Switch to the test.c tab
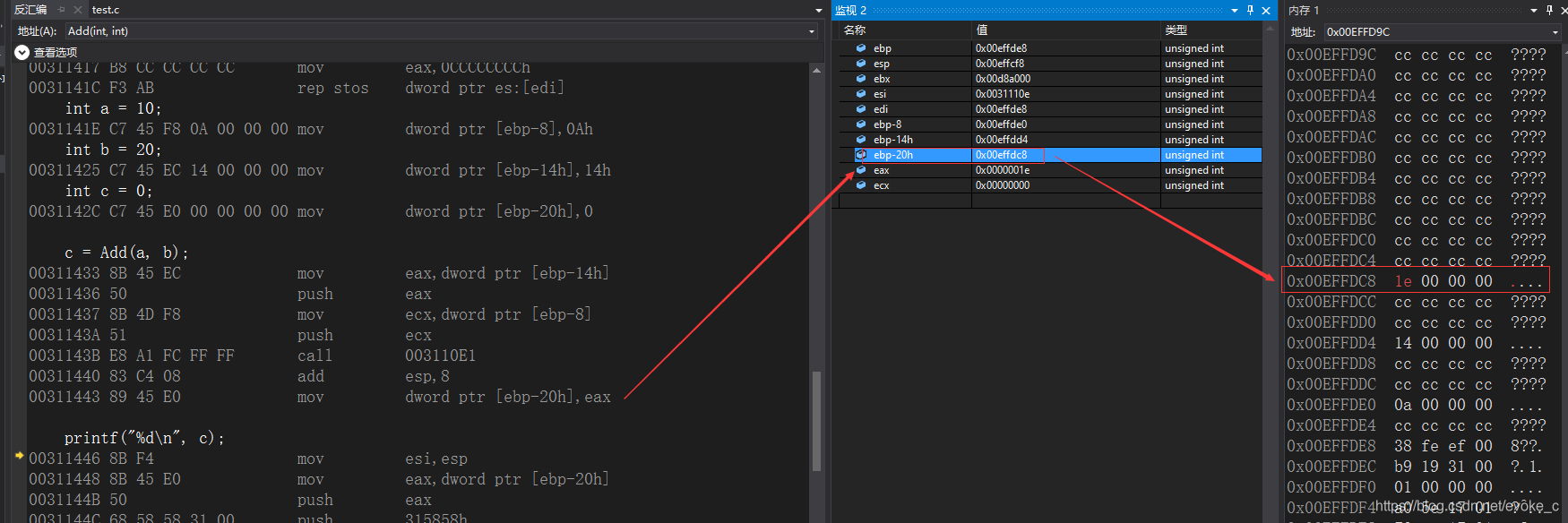The image size is (1568, 523). (x=106, y=10)
